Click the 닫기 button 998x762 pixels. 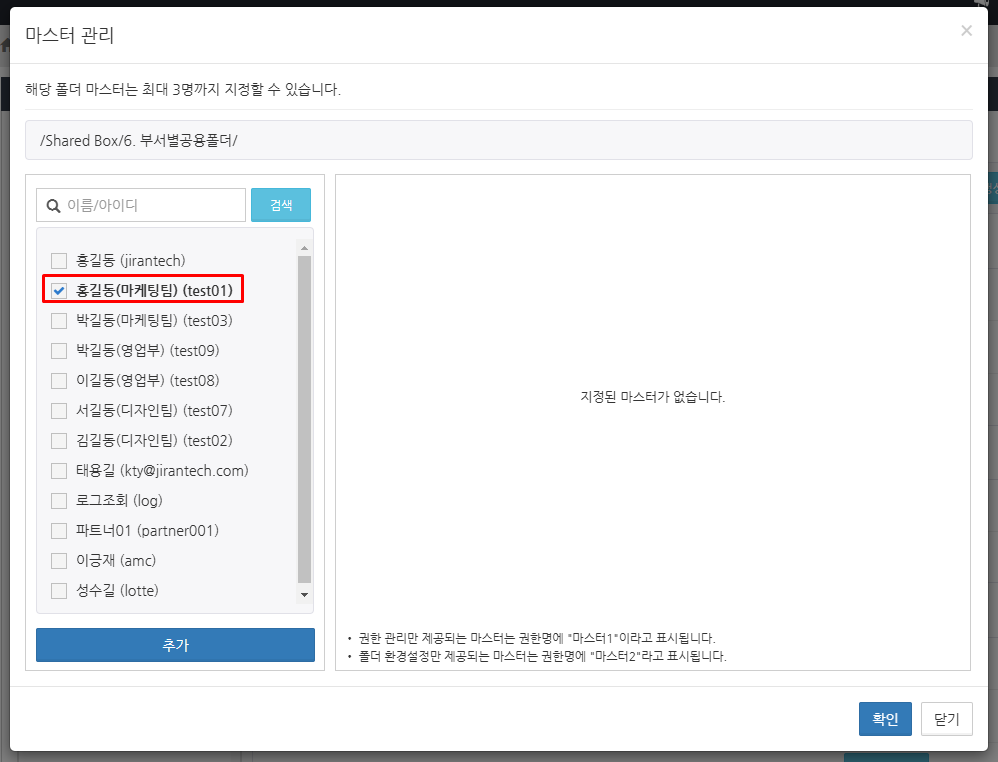(946, 719)
